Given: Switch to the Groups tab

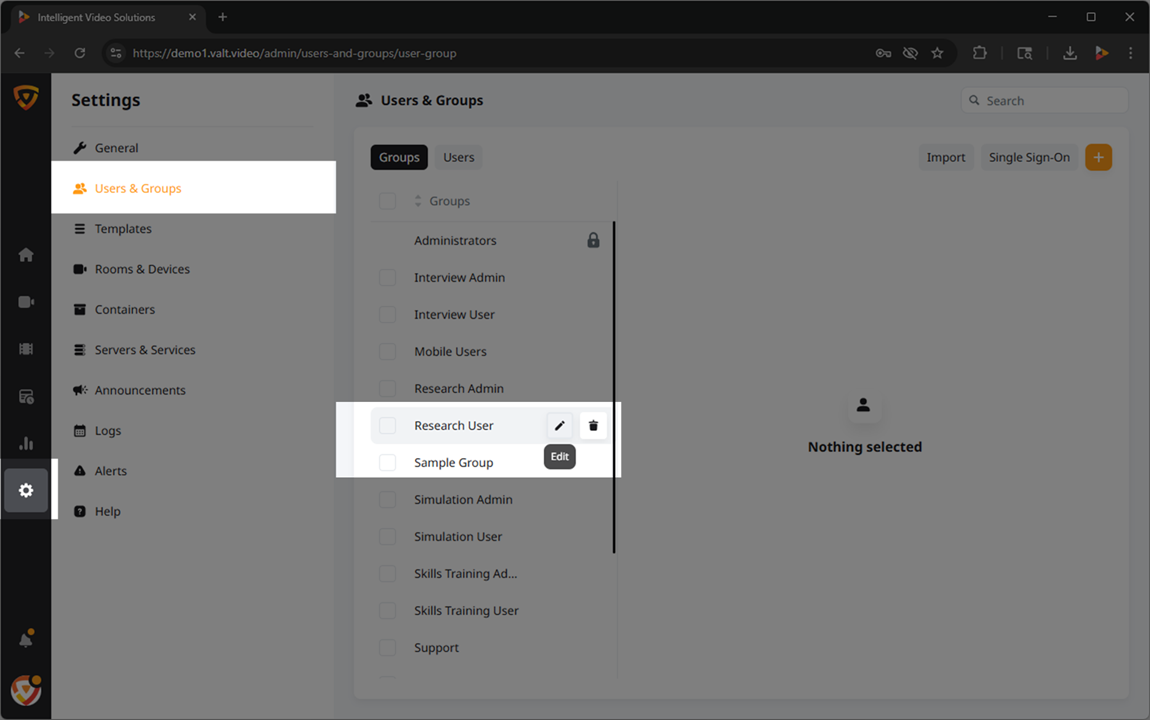Looking at the screenshot, I should [x=399, y=157].
